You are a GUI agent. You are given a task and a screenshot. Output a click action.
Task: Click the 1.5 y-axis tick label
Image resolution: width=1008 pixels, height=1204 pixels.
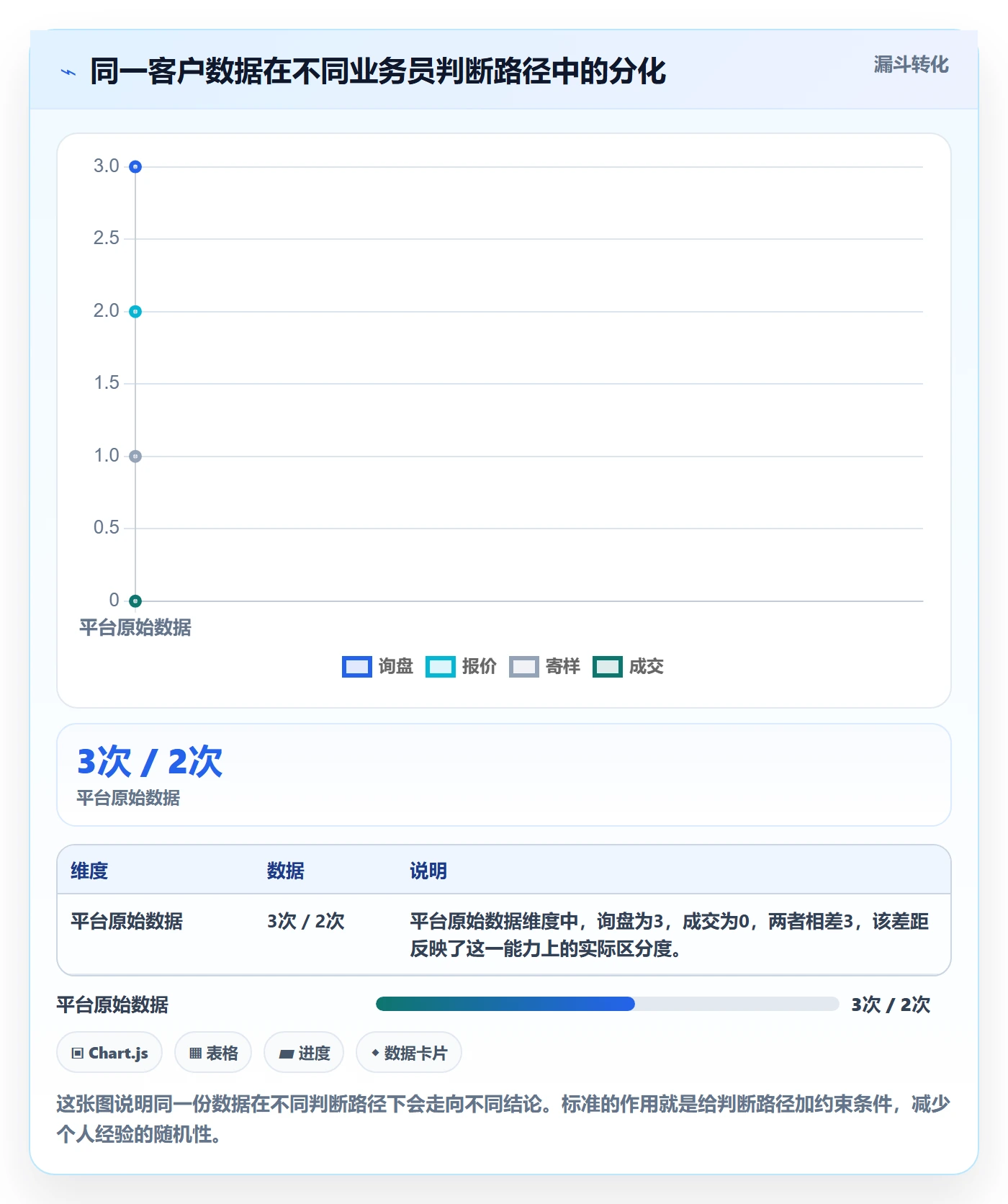pos(107,383)
